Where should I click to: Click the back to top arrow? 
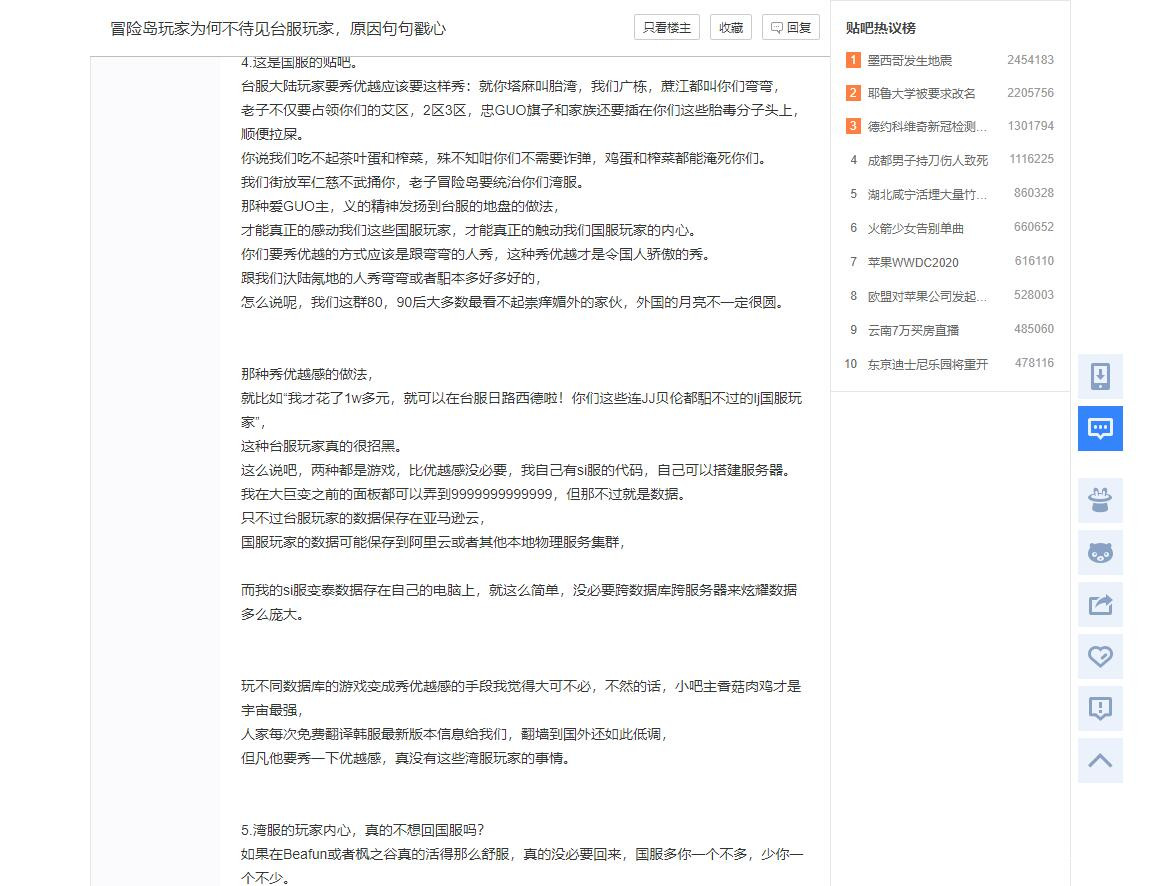(1100, 761)
